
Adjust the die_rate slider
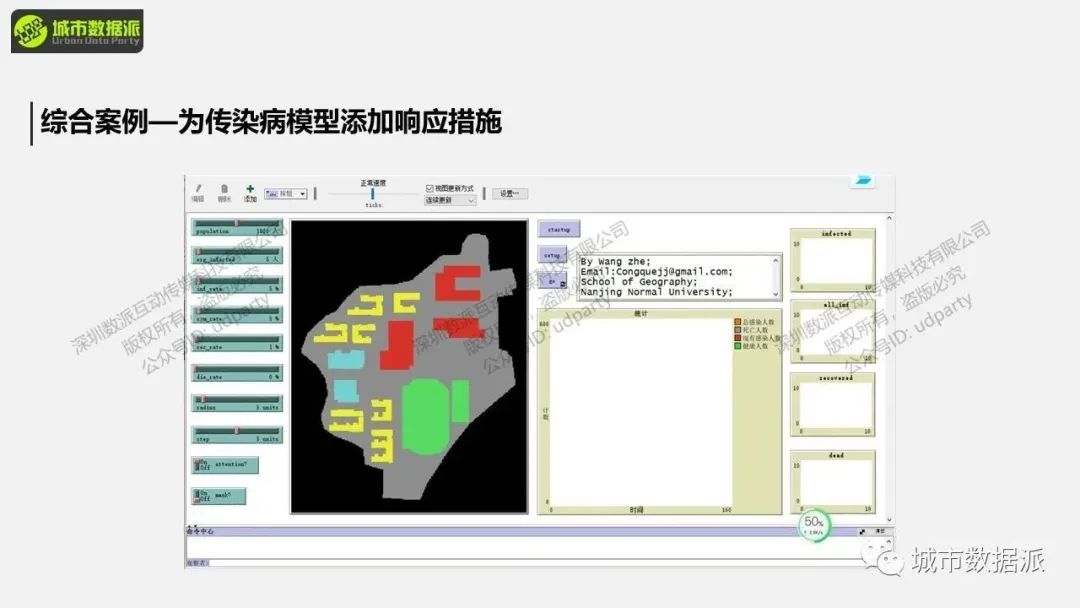click(237, 373)
